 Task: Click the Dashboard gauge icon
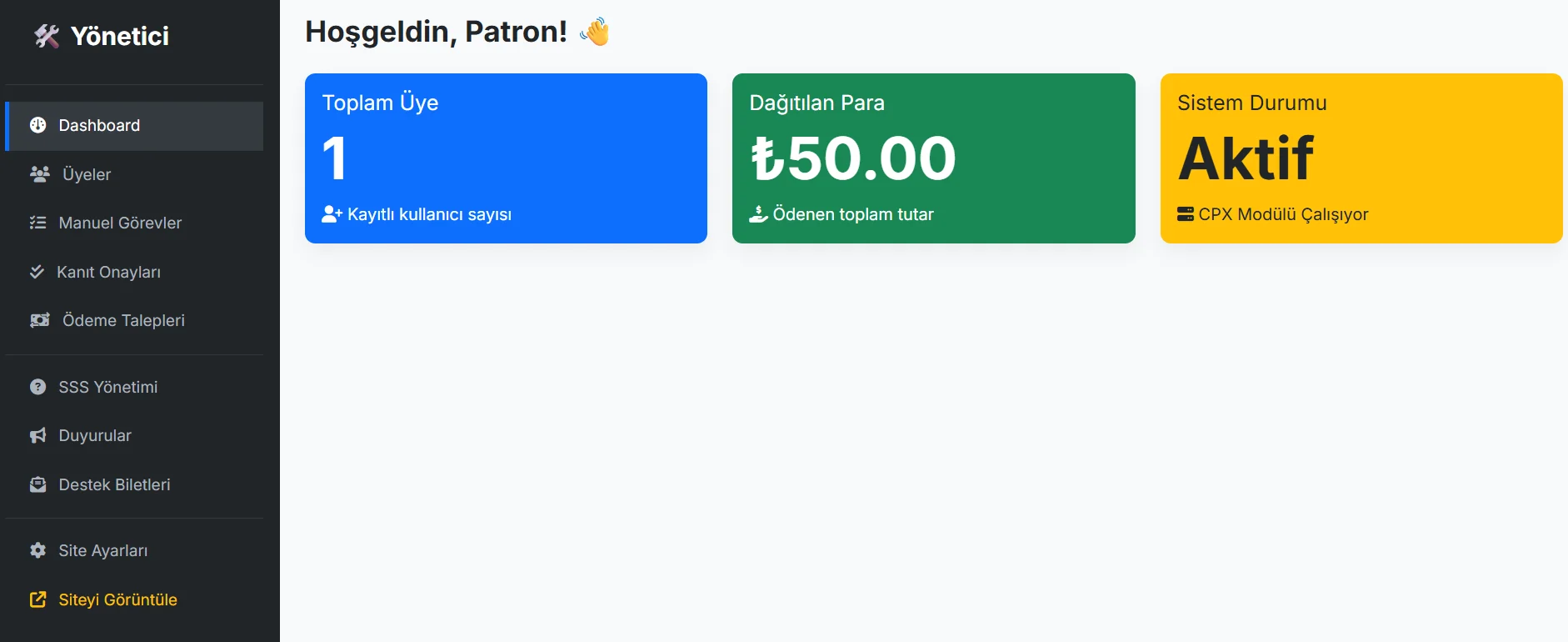click(38, 125)
